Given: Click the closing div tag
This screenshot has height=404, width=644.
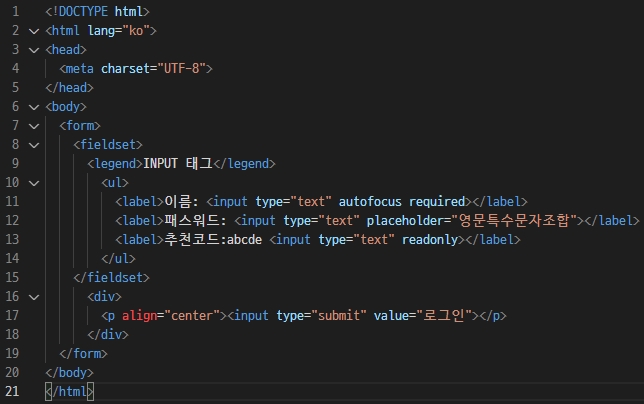Looking at the screenshot, I should coord(108,335).
